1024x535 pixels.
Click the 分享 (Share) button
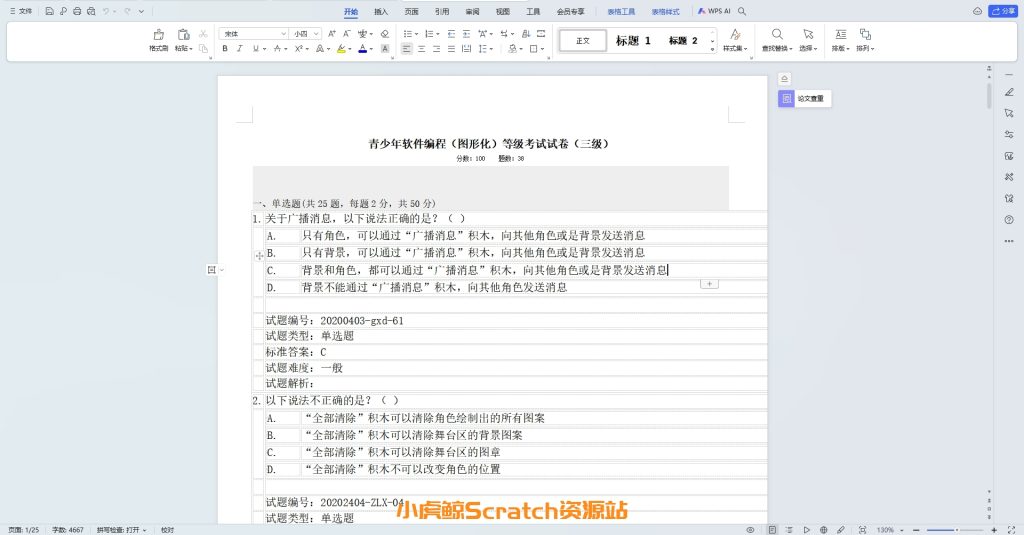click(1002, 11)
